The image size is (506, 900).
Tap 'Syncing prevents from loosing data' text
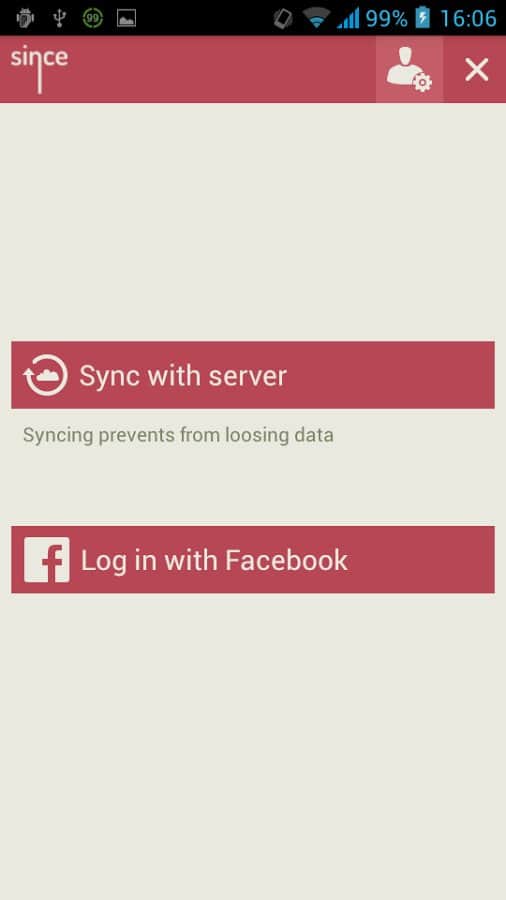tap(178, 435)
